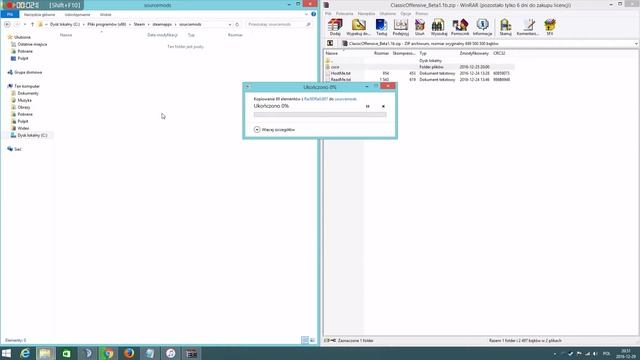Screen dimensions: 640x360
Task: Select the cson folder in WinRAR list
Action: point(419,67)
